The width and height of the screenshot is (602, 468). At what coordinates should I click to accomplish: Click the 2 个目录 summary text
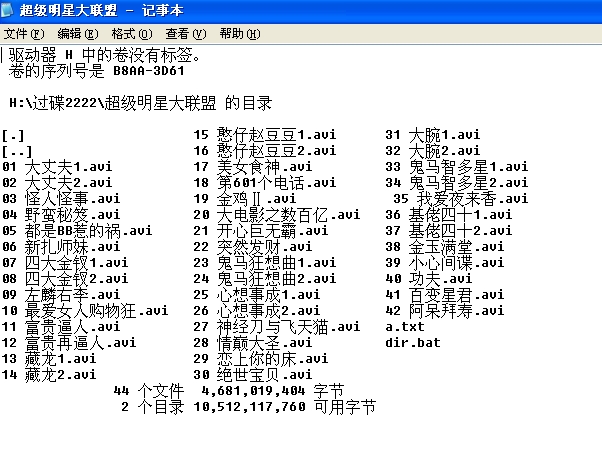pos(153,407)
